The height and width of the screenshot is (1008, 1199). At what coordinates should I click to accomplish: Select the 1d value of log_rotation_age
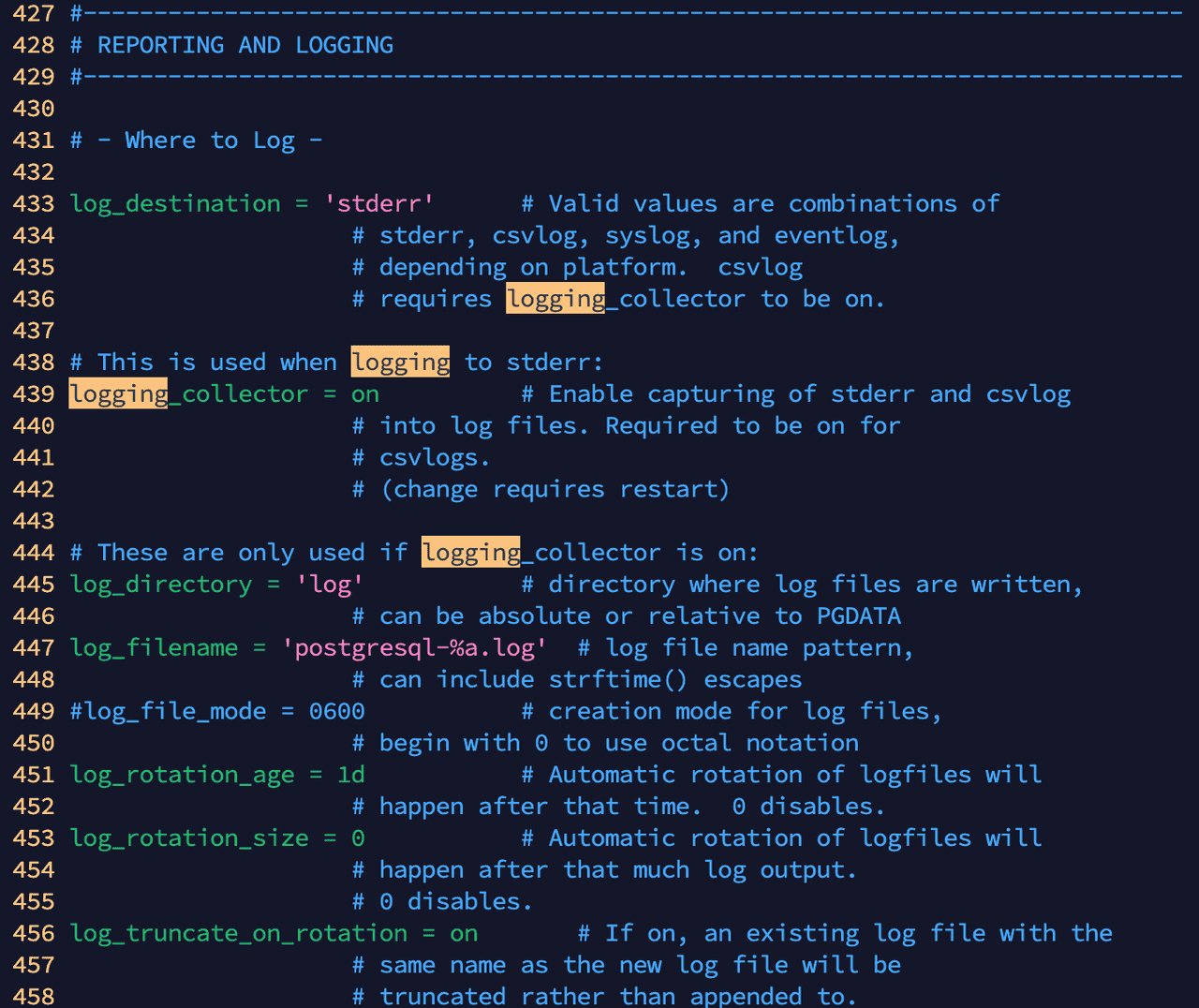[x=352, y=774]
